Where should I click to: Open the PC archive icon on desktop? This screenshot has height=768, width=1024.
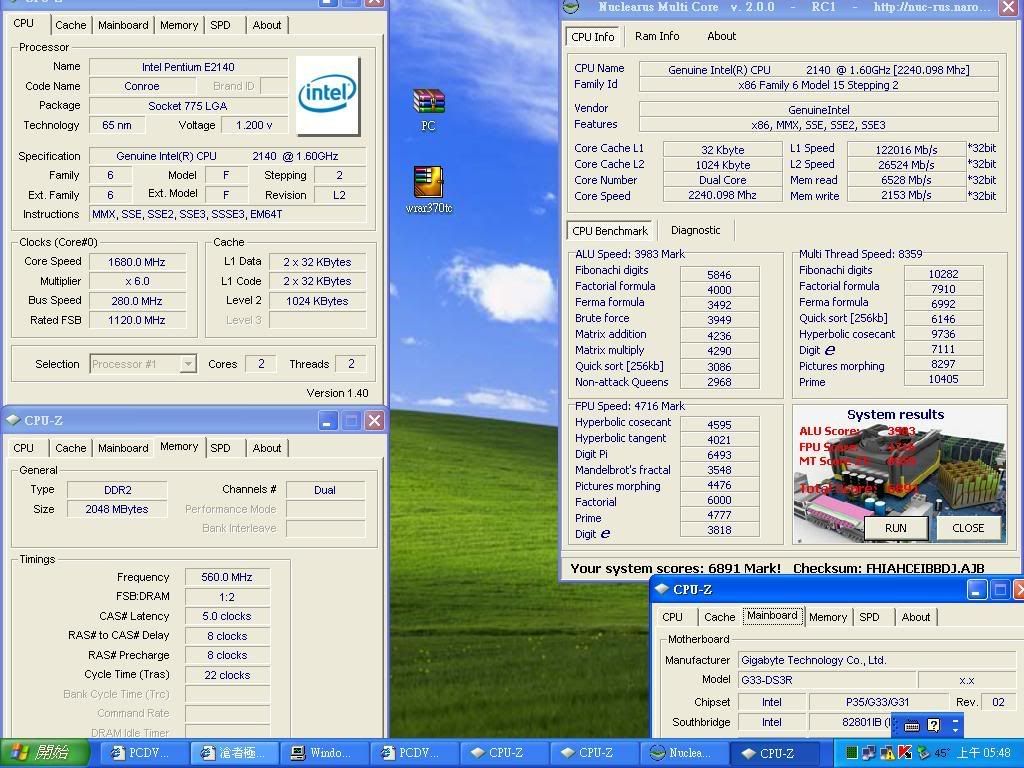point(428,102)
